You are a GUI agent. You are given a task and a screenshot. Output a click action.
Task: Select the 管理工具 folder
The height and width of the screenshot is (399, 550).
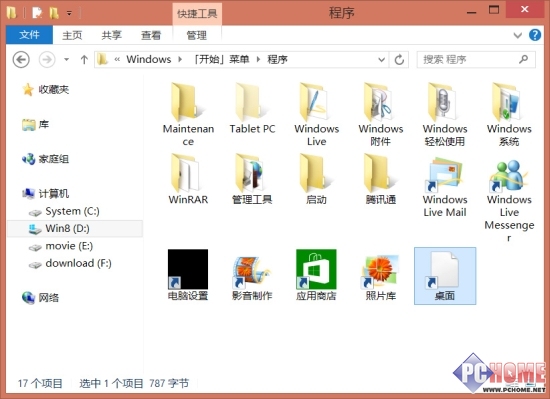[x=252, y=179]
